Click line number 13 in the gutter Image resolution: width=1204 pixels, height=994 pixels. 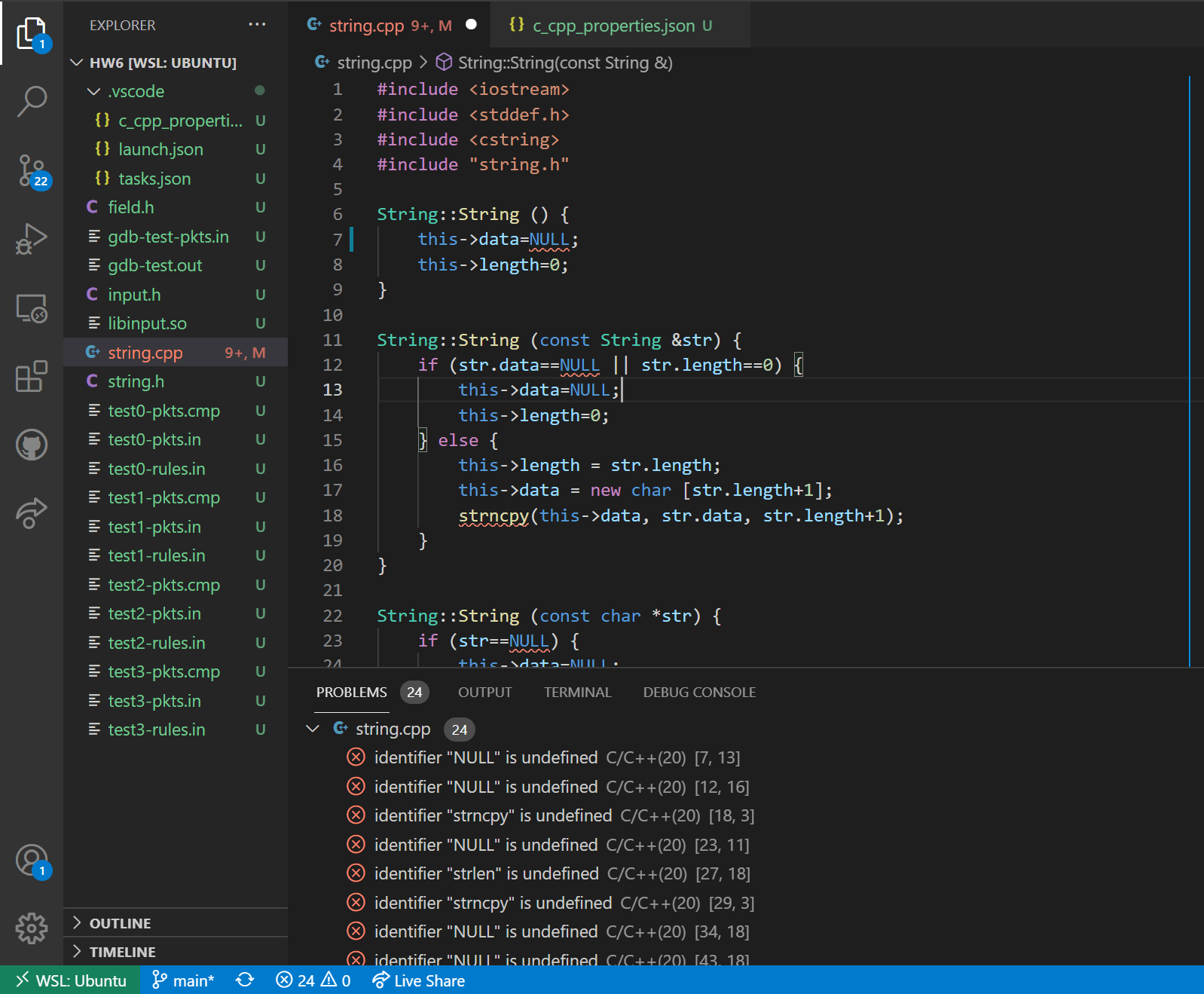pos(332,390)
